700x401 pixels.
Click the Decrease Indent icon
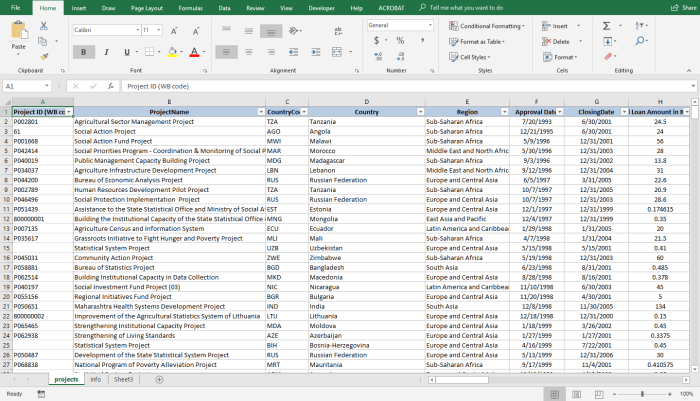click(293, 52)
